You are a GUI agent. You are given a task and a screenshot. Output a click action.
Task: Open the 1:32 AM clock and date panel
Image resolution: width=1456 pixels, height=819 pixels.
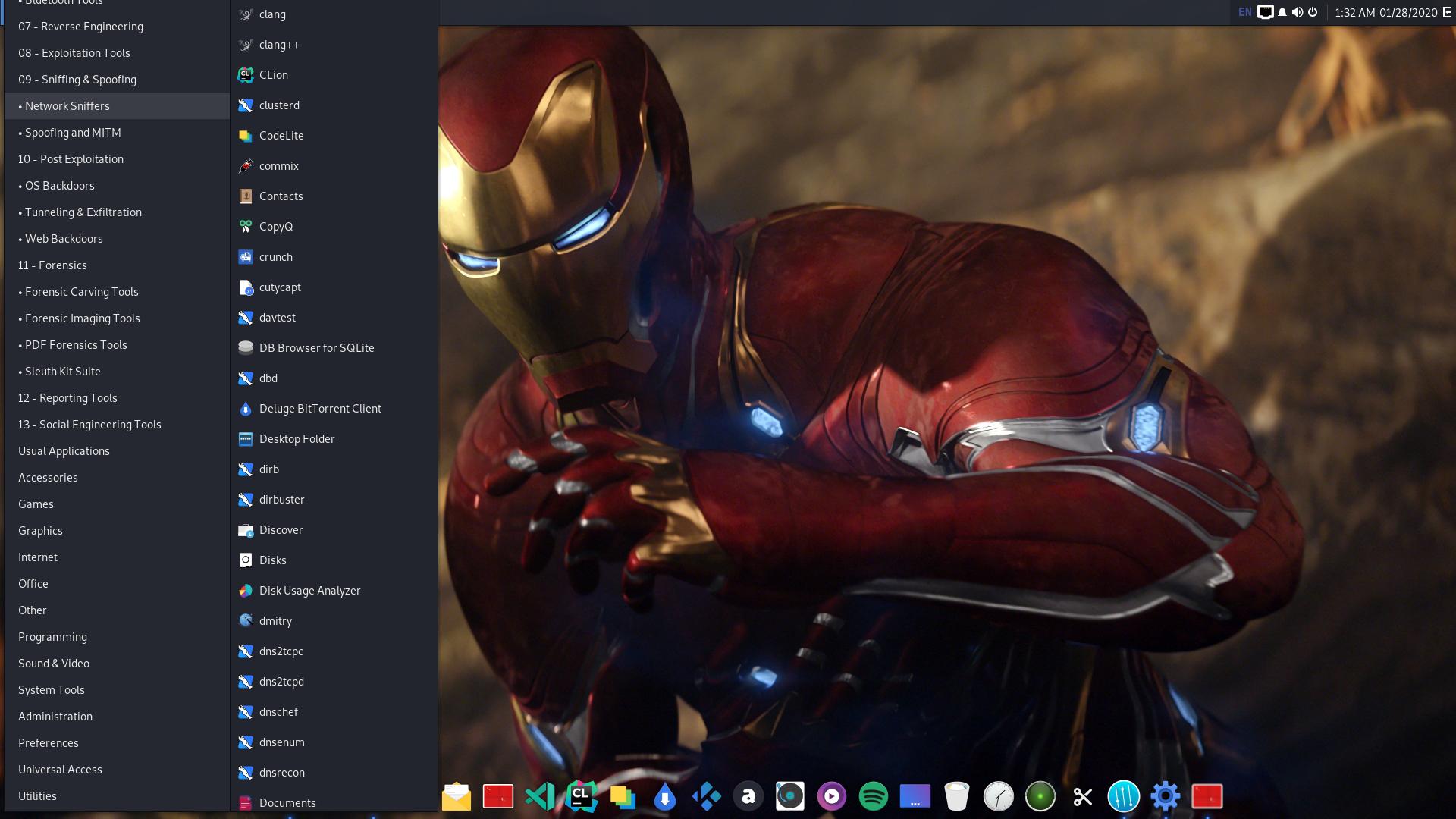tap(1386, 12)
